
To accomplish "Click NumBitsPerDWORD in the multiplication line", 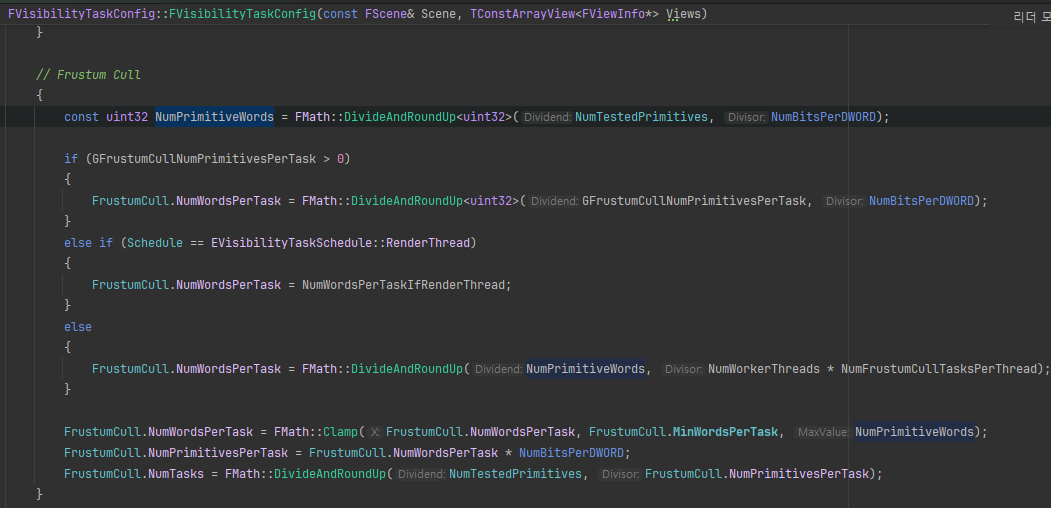I will pos(571,452).
